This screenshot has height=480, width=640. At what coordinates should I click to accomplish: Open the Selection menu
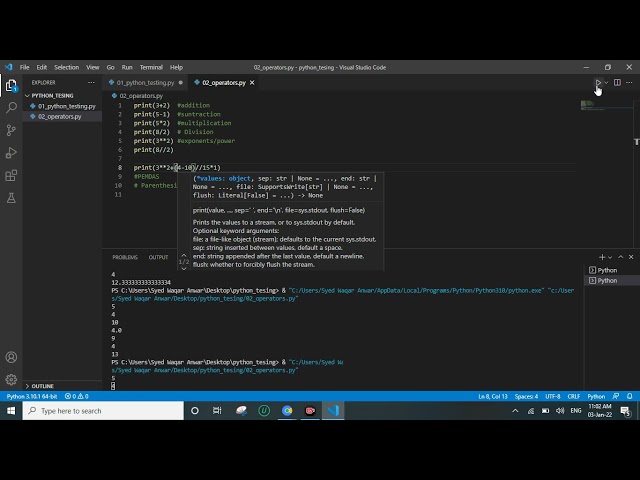(x=67, y=67)
